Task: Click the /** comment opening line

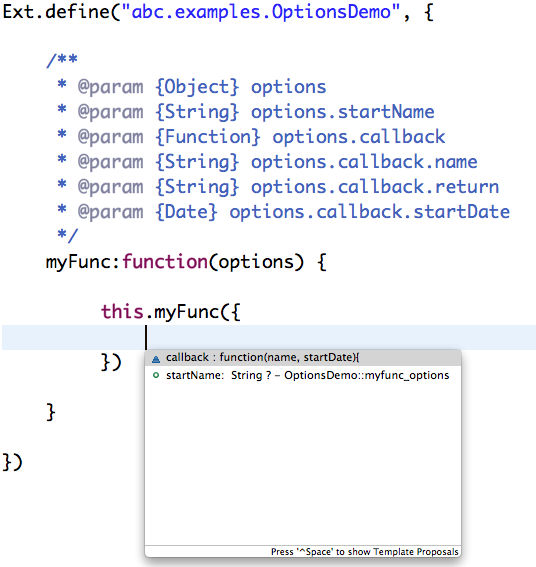Action: [x=62, y=60]
